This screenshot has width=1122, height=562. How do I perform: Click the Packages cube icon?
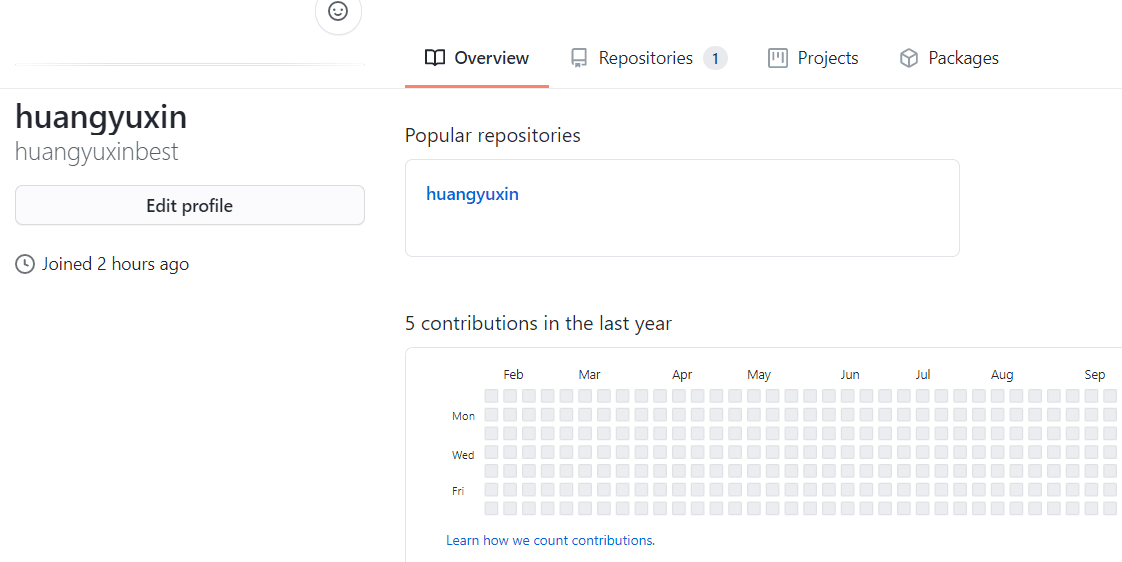(x=909, y=58)
